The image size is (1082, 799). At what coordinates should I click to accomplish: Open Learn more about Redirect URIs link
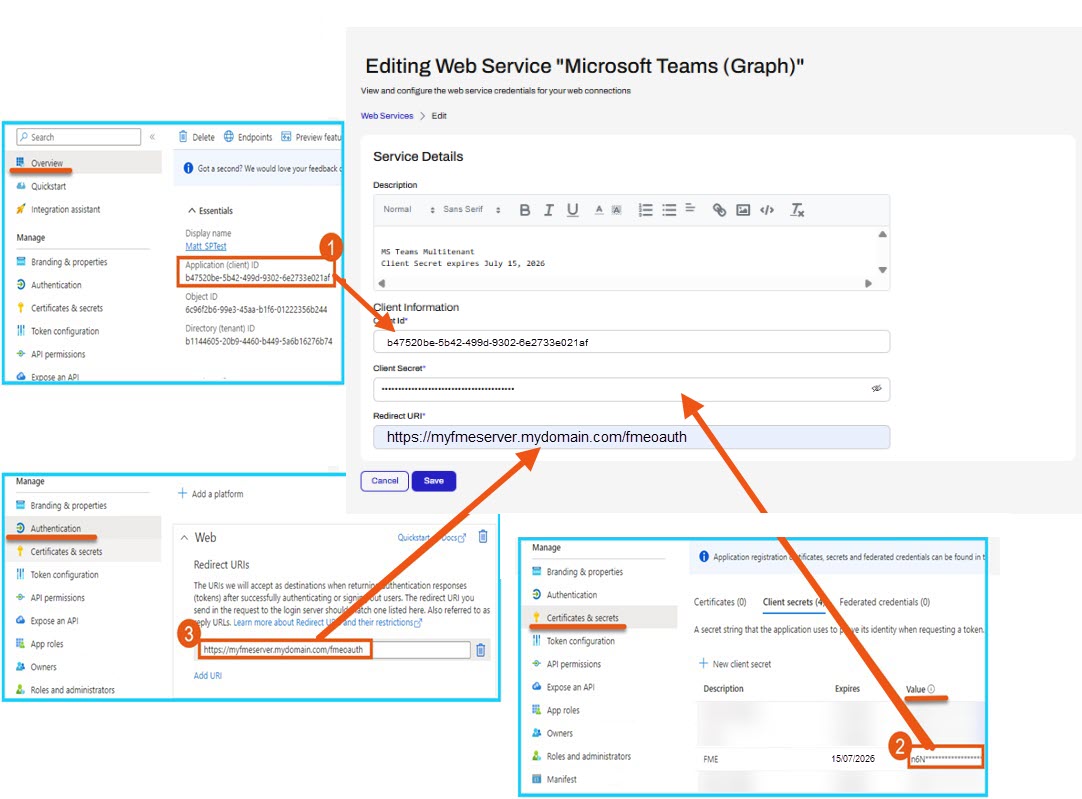pos(327,622)
